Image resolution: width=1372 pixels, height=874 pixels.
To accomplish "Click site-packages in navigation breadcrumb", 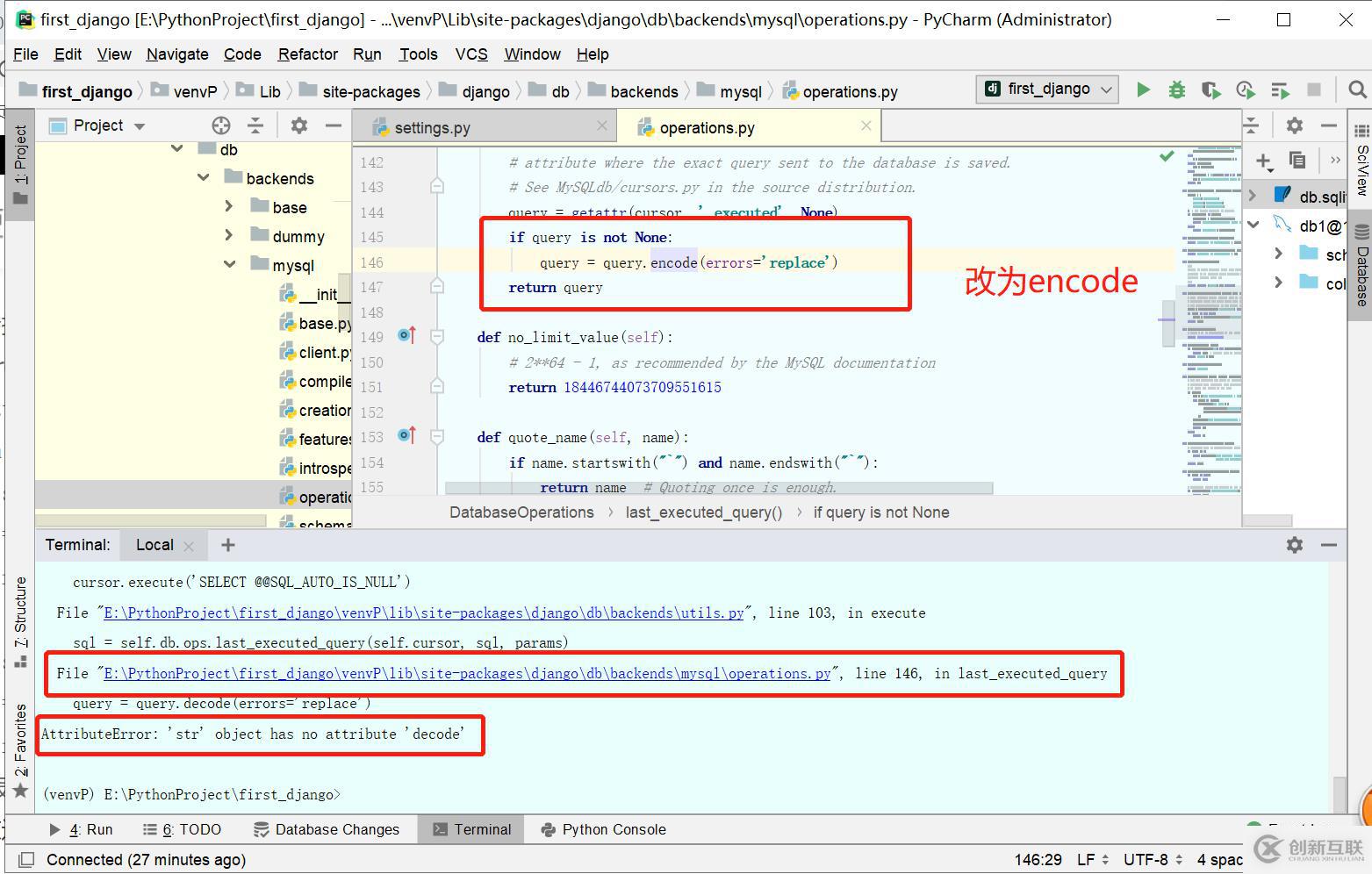I will point(371,91).
